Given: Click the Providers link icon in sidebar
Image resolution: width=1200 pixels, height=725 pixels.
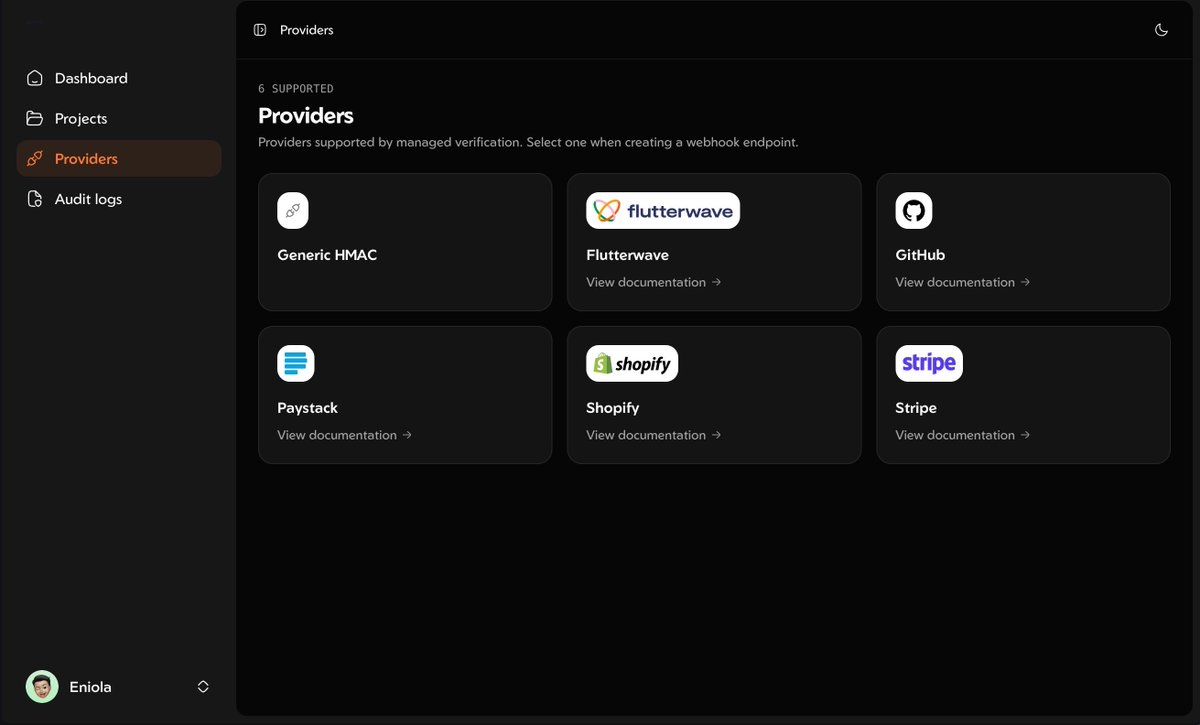Looking at the screenshot, I should pyautogui.click(x=35, y=159).
